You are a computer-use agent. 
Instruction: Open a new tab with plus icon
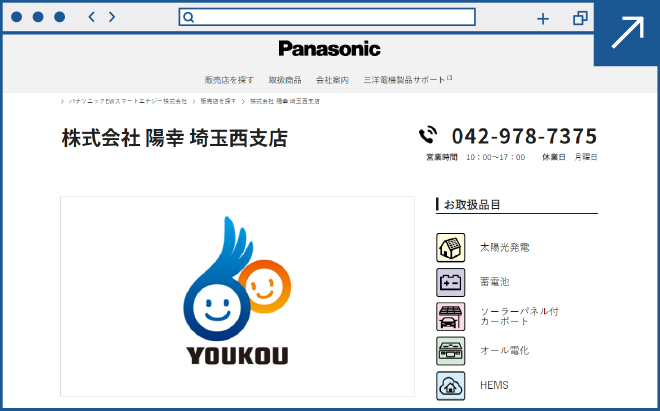point(543,19)
